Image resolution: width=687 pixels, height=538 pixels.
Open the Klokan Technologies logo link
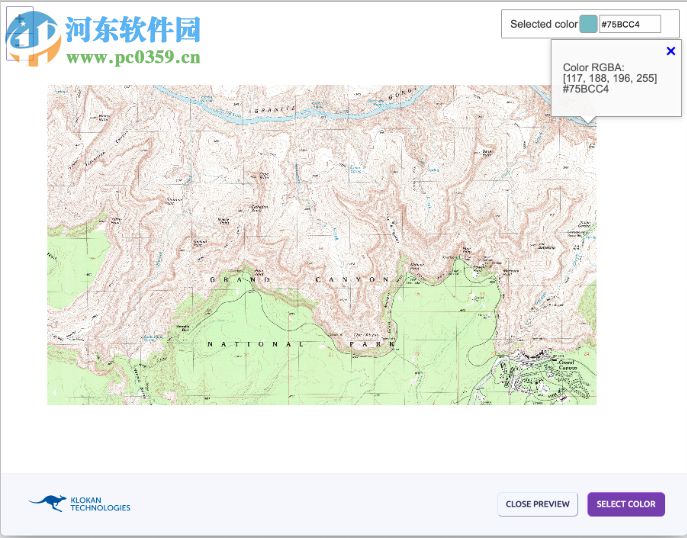click(x=80, y=504)
